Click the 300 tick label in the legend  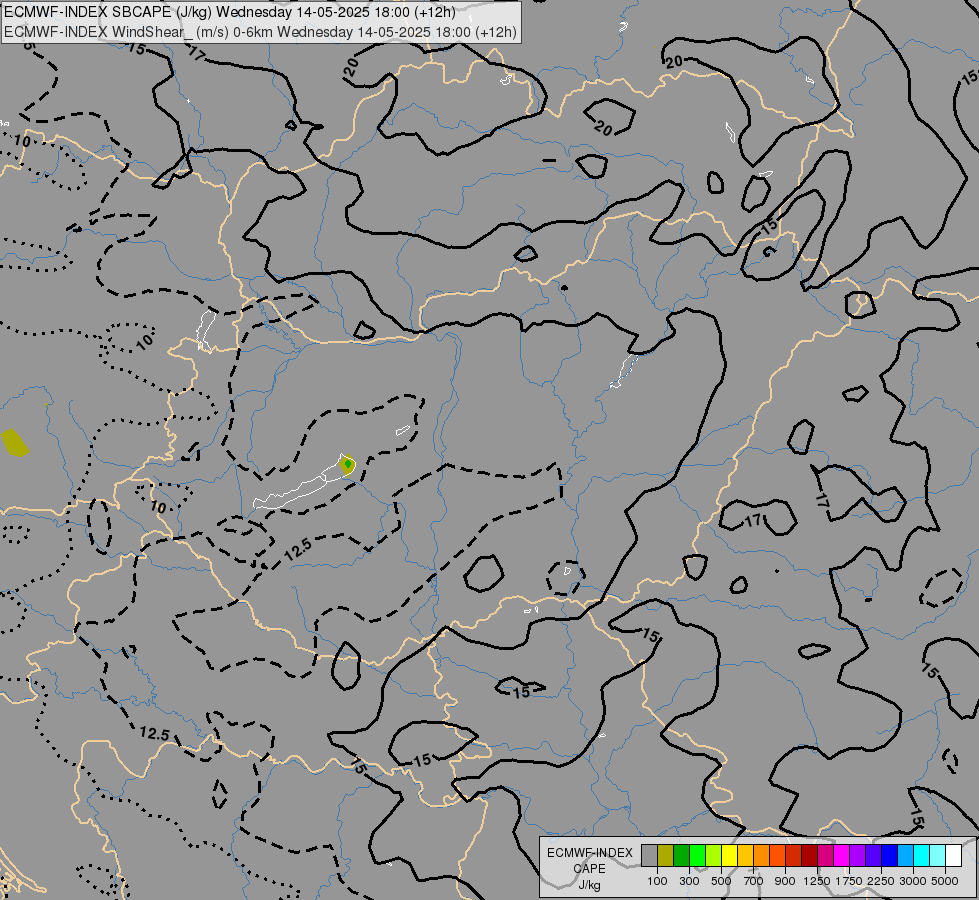point(689,881)
